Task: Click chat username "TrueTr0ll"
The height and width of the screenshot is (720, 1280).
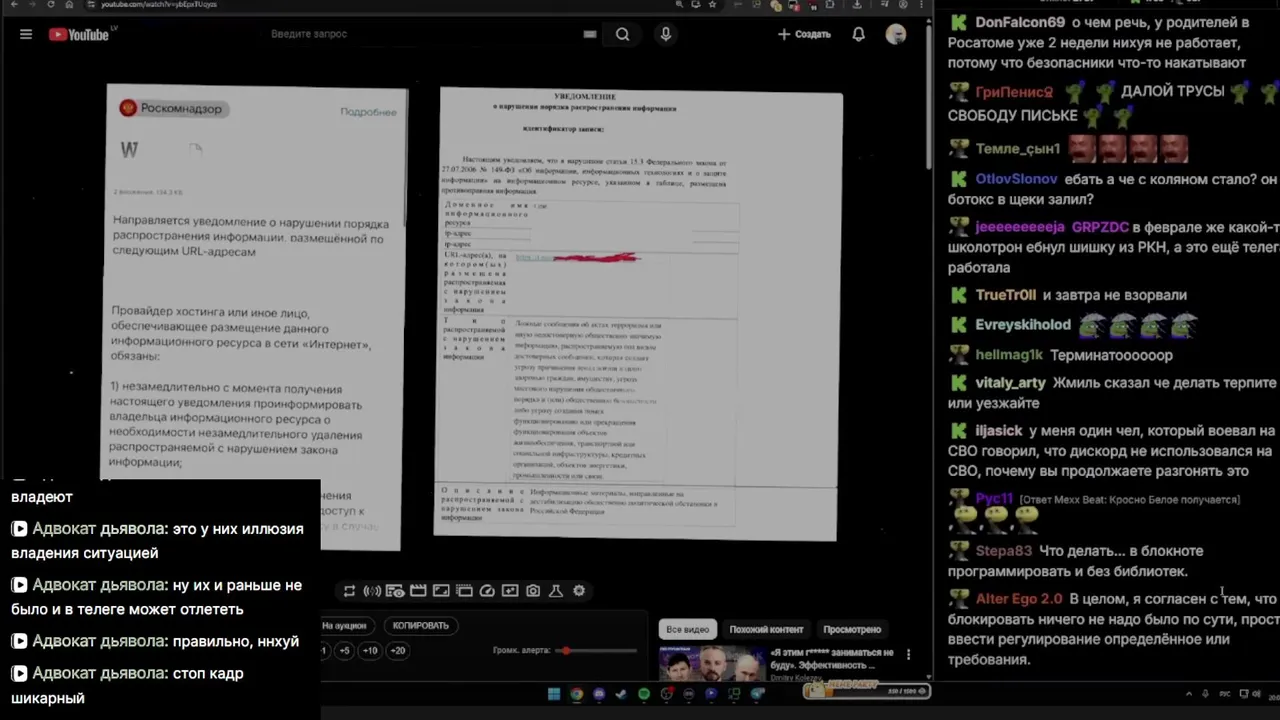Action: (1005, 295)
